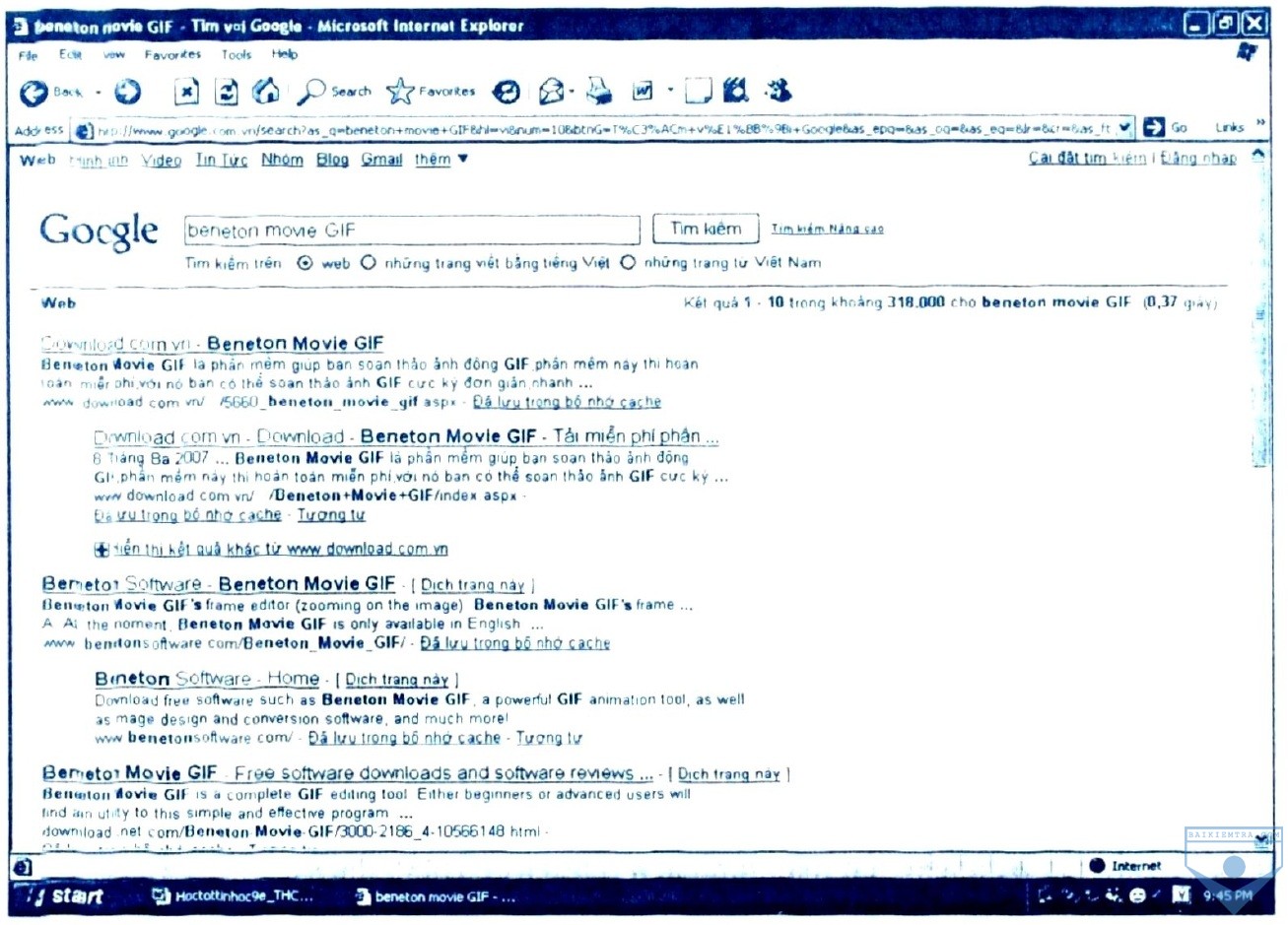Open result ending 'Tải miễn phí phần ...'
Screen dimensions: 1288x925
point(406,436)
